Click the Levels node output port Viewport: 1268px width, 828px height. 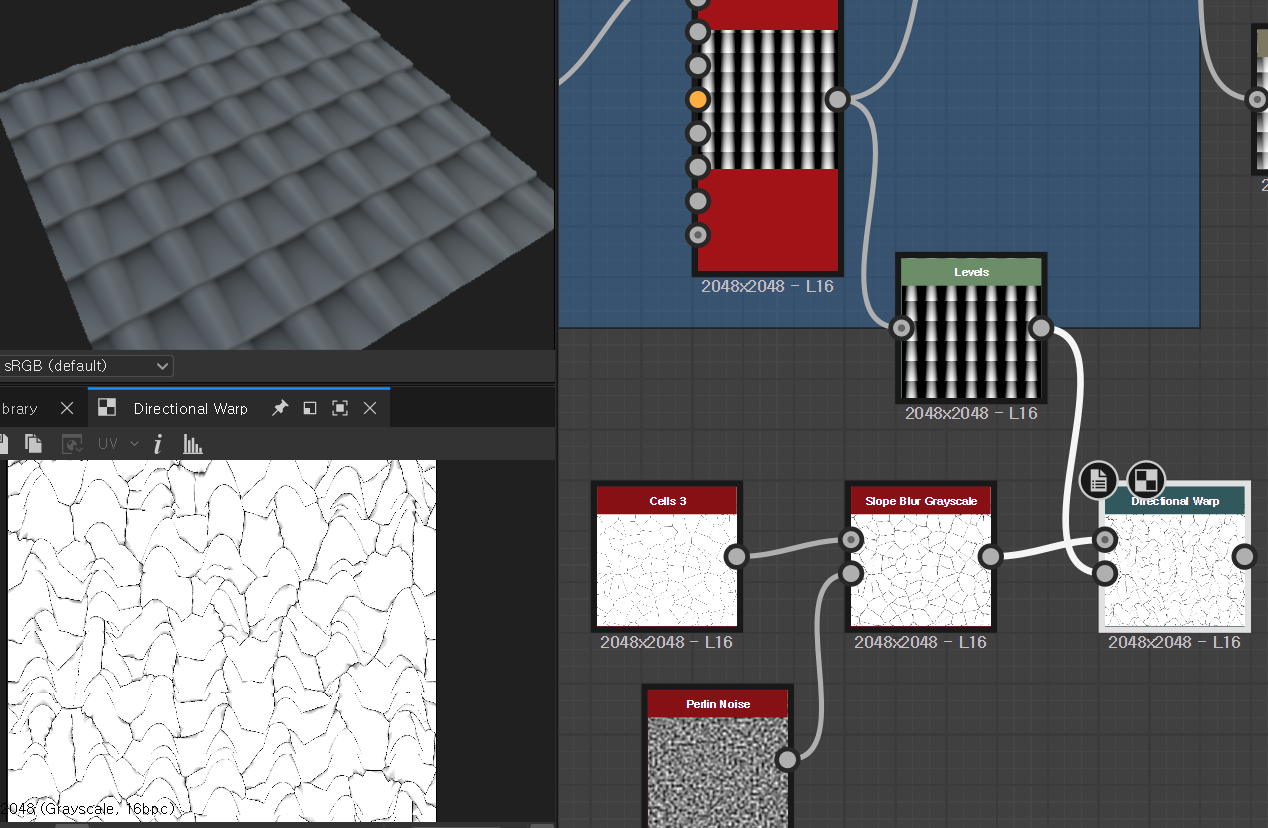click(1041, 328)
